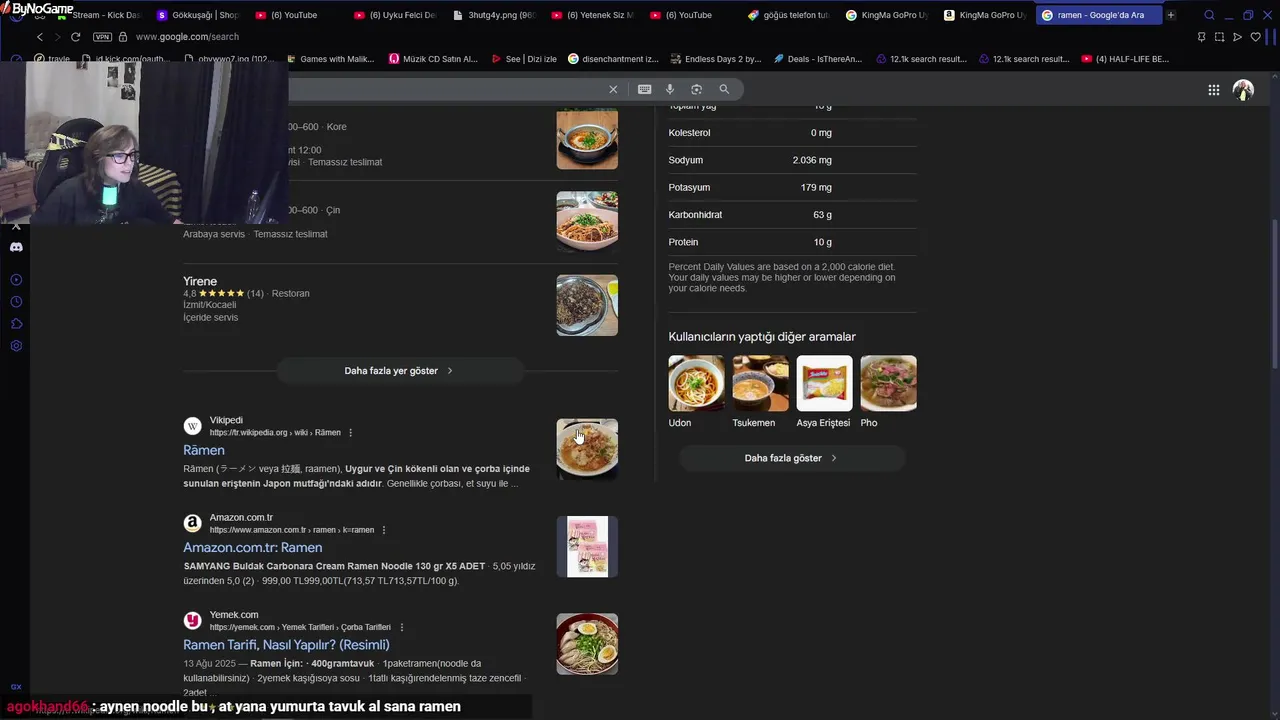The image size is (1280, 720).
Task: Open the Player icon in the sidebar
Action: pos(16,280)
